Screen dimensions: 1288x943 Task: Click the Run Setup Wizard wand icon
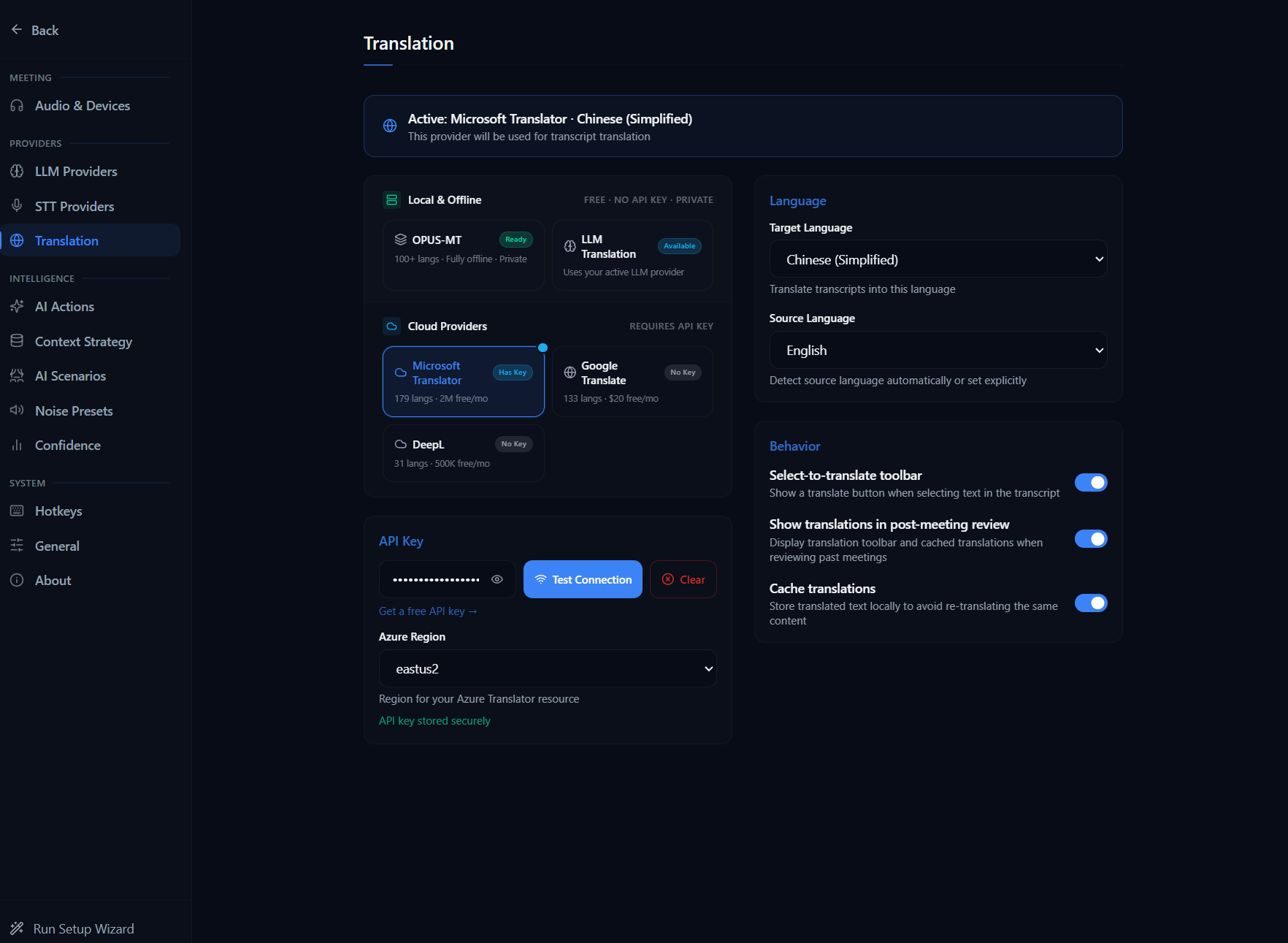17,928
